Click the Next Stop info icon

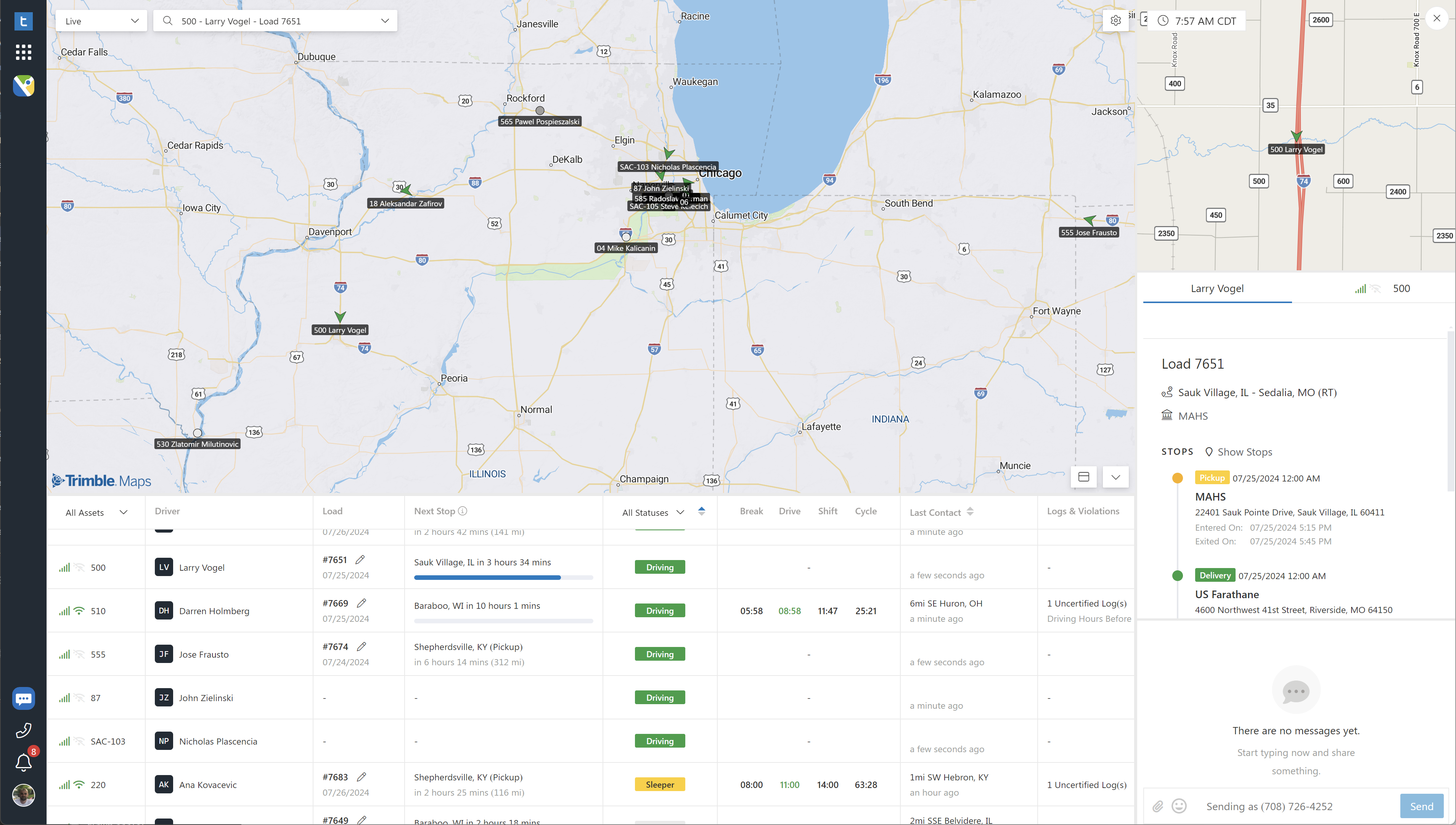click(463, 511)
